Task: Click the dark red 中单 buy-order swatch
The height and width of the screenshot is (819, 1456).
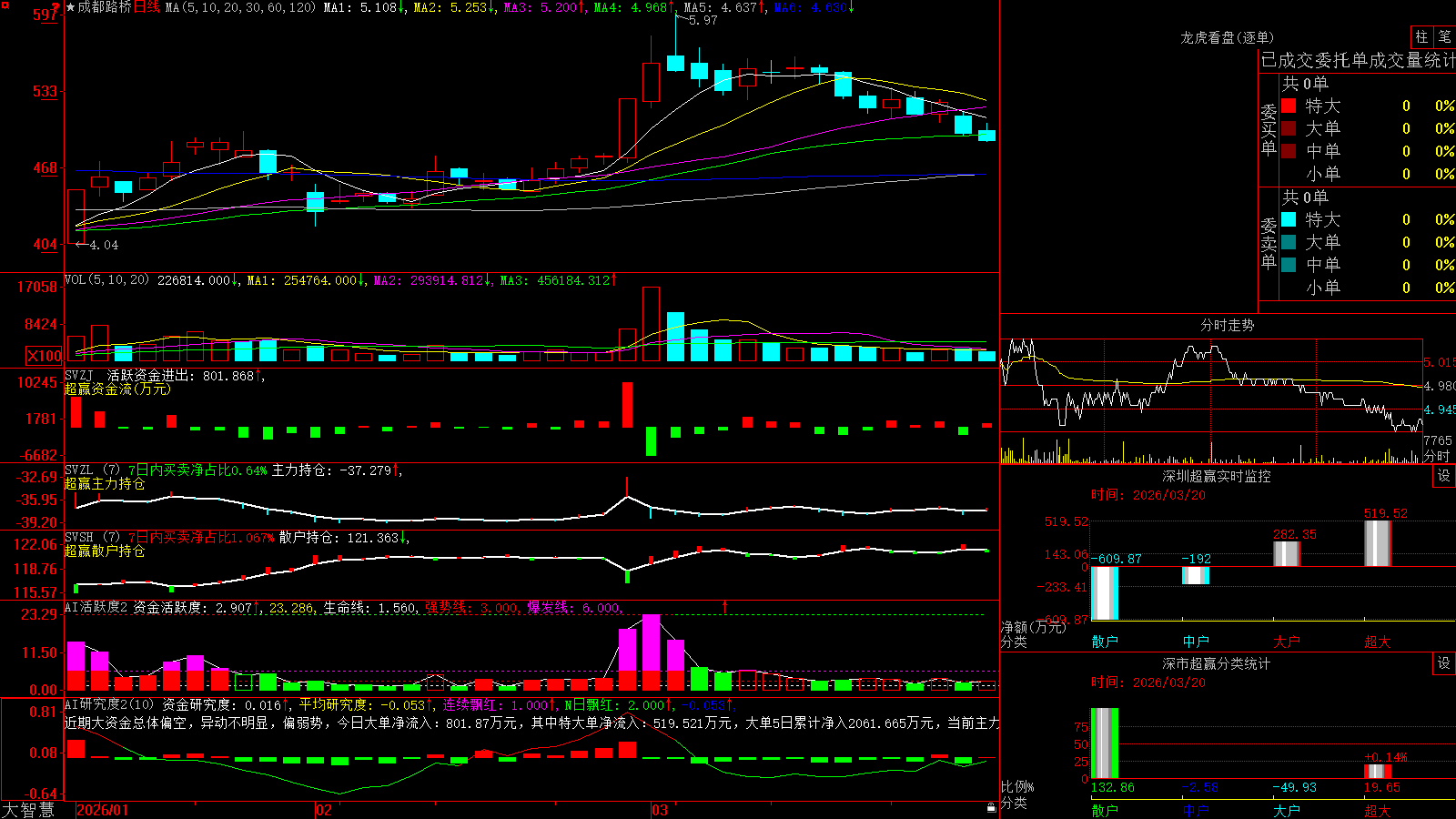Action: [1289, 151]
